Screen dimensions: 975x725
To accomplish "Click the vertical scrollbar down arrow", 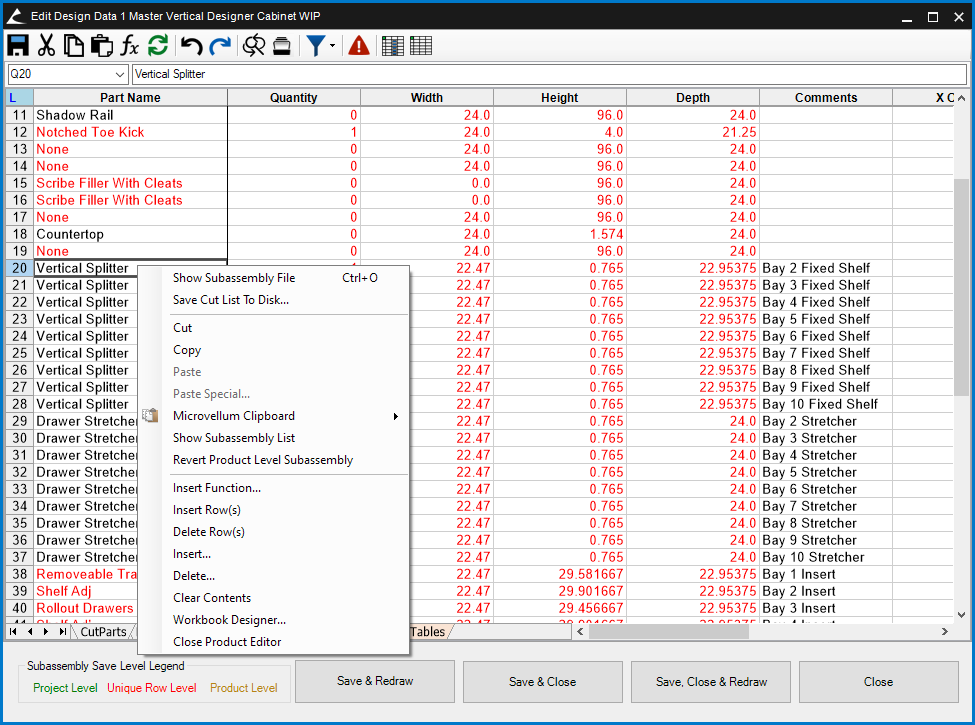I will [x=962, y=615].
